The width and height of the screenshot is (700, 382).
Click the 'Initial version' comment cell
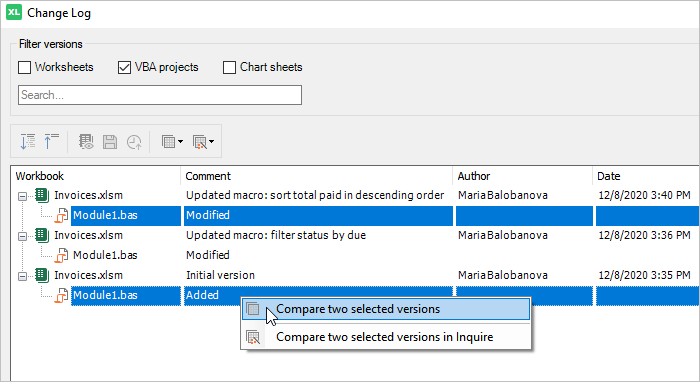point(221,275)
